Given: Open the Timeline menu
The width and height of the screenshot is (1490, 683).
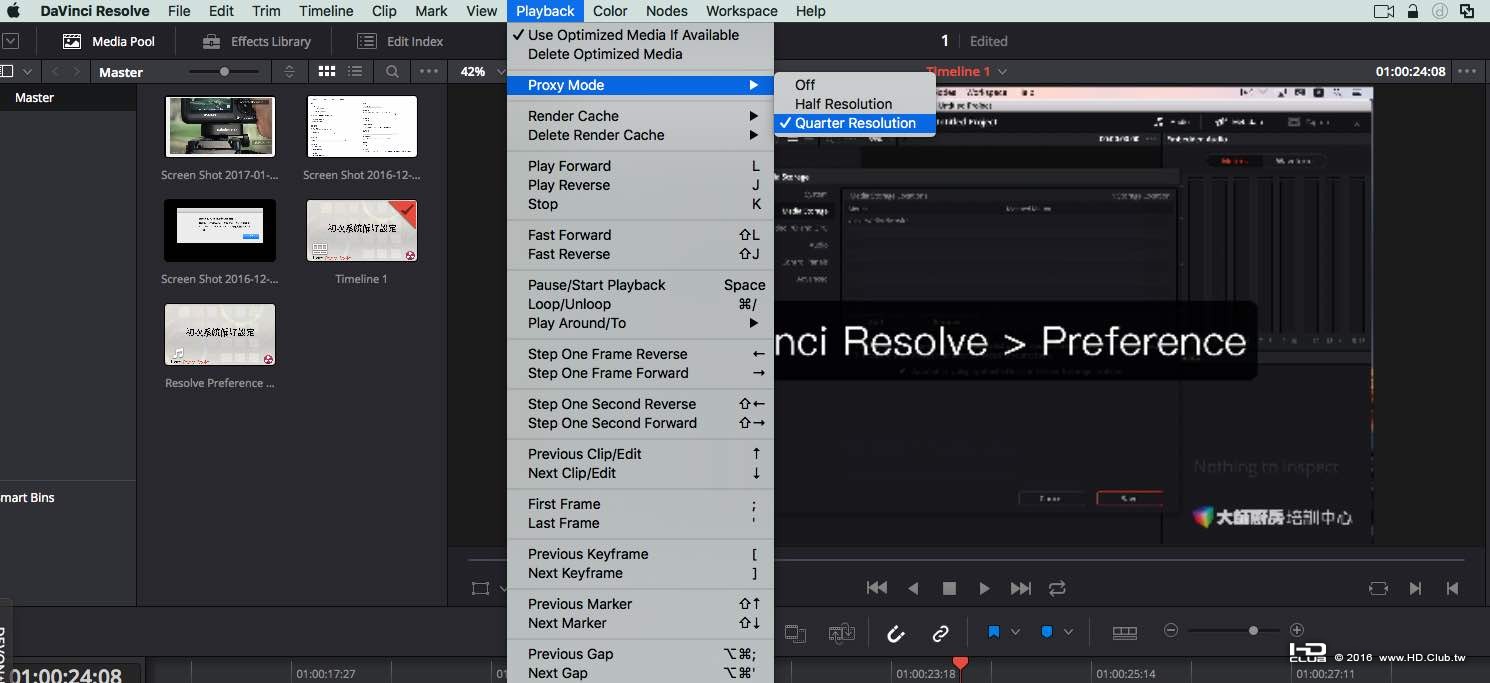Looking at the screenshot, I should (326, 11).
